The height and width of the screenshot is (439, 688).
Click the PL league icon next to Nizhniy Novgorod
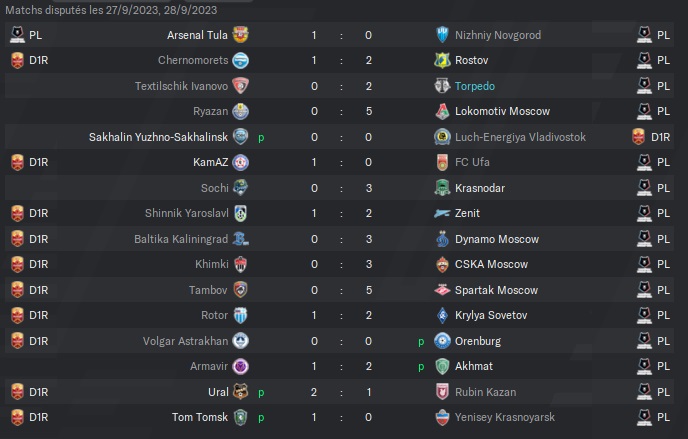(644, 35)
